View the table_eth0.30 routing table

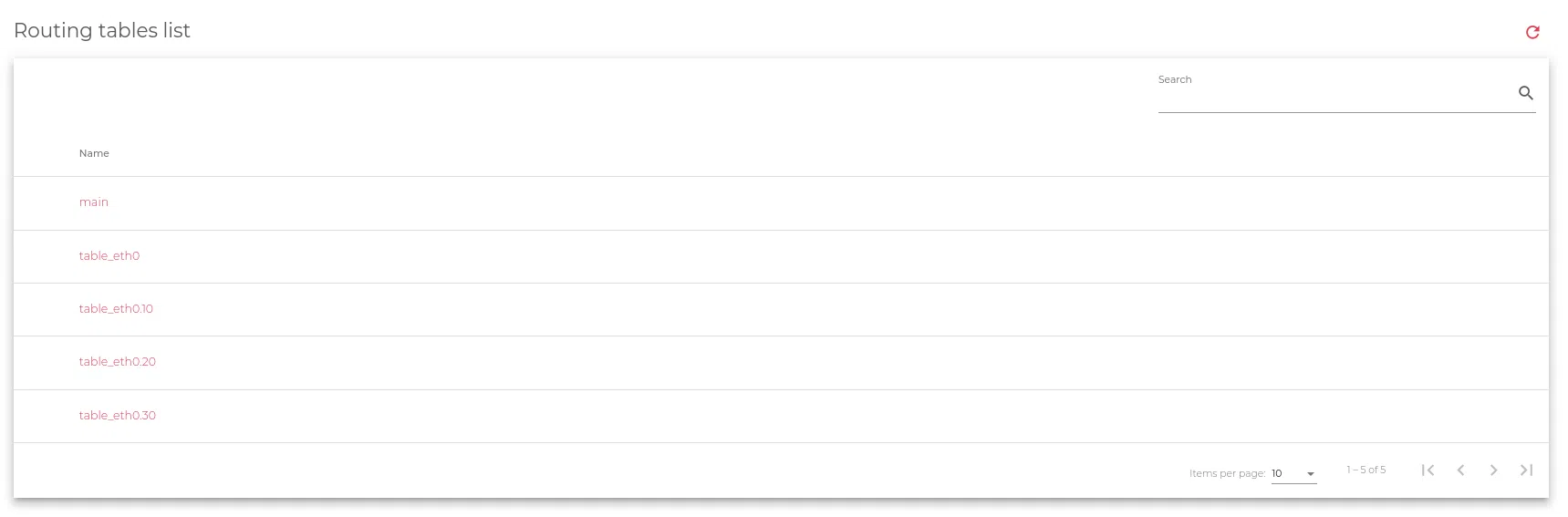pyautogui.click(x=117, y=416)
